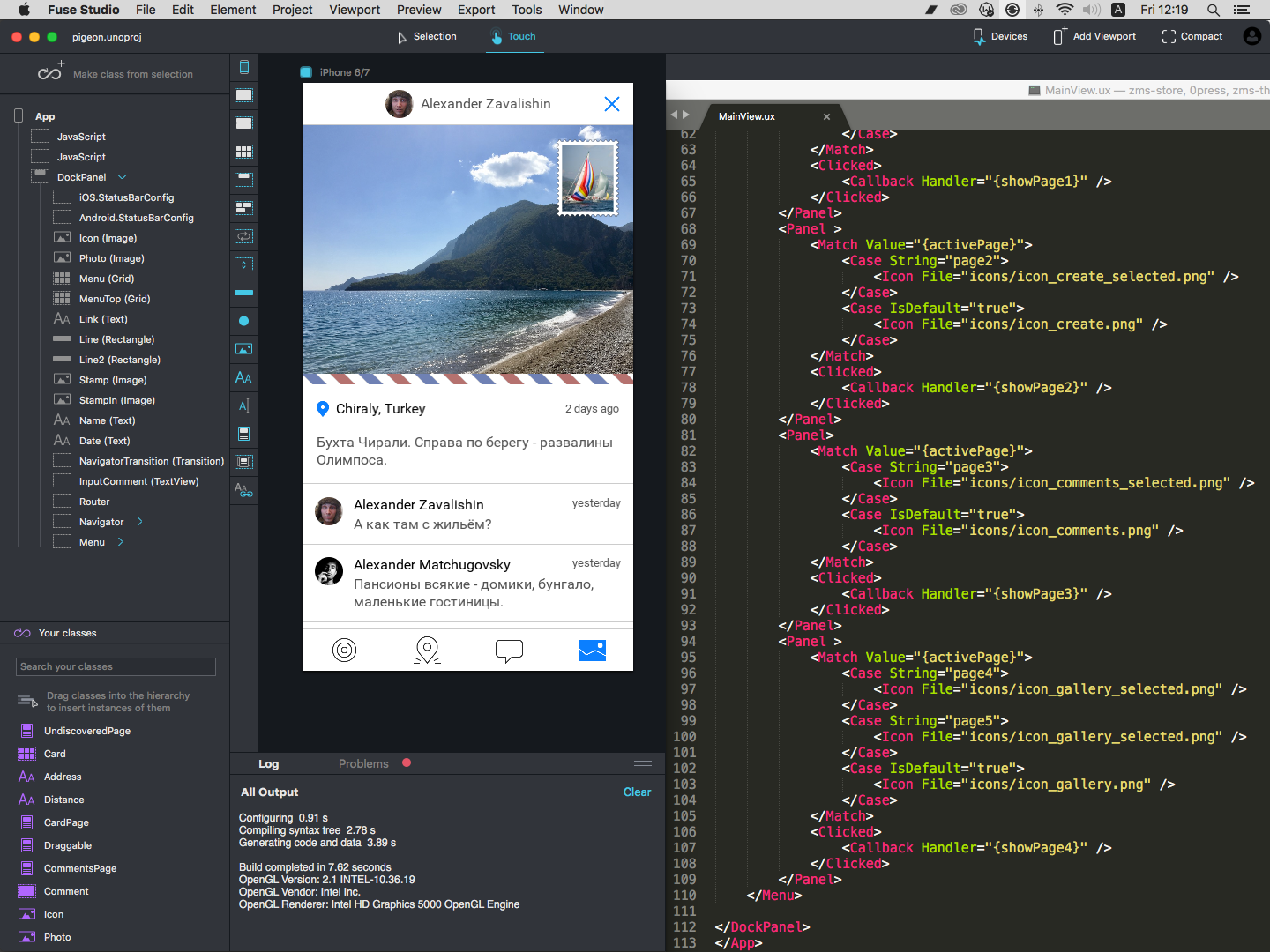Screen dimensions: 1270x952
Task: Enable Touch mode
Action: (x=514, y=37)
